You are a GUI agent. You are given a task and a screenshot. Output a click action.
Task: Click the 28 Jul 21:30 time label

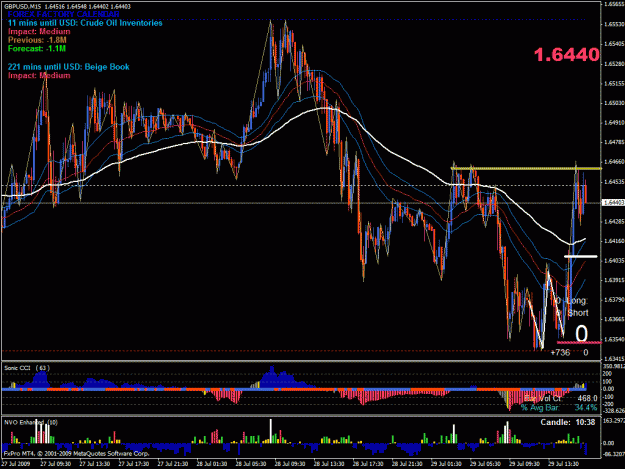407,464
